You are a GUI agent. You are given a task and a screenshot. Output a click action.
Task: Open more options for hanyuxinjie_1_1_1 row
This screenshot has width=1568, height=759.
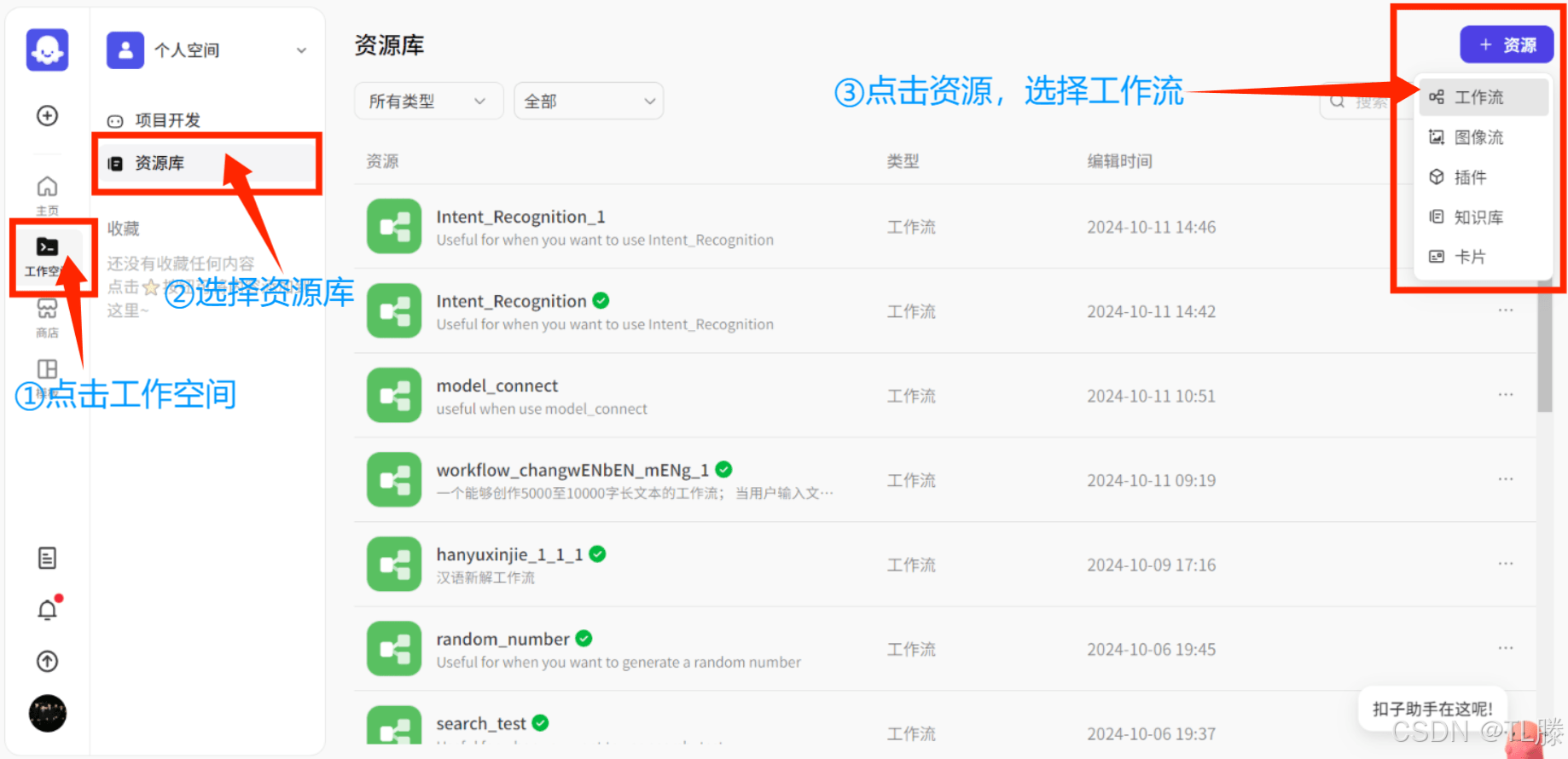[x=1506, y=563]
